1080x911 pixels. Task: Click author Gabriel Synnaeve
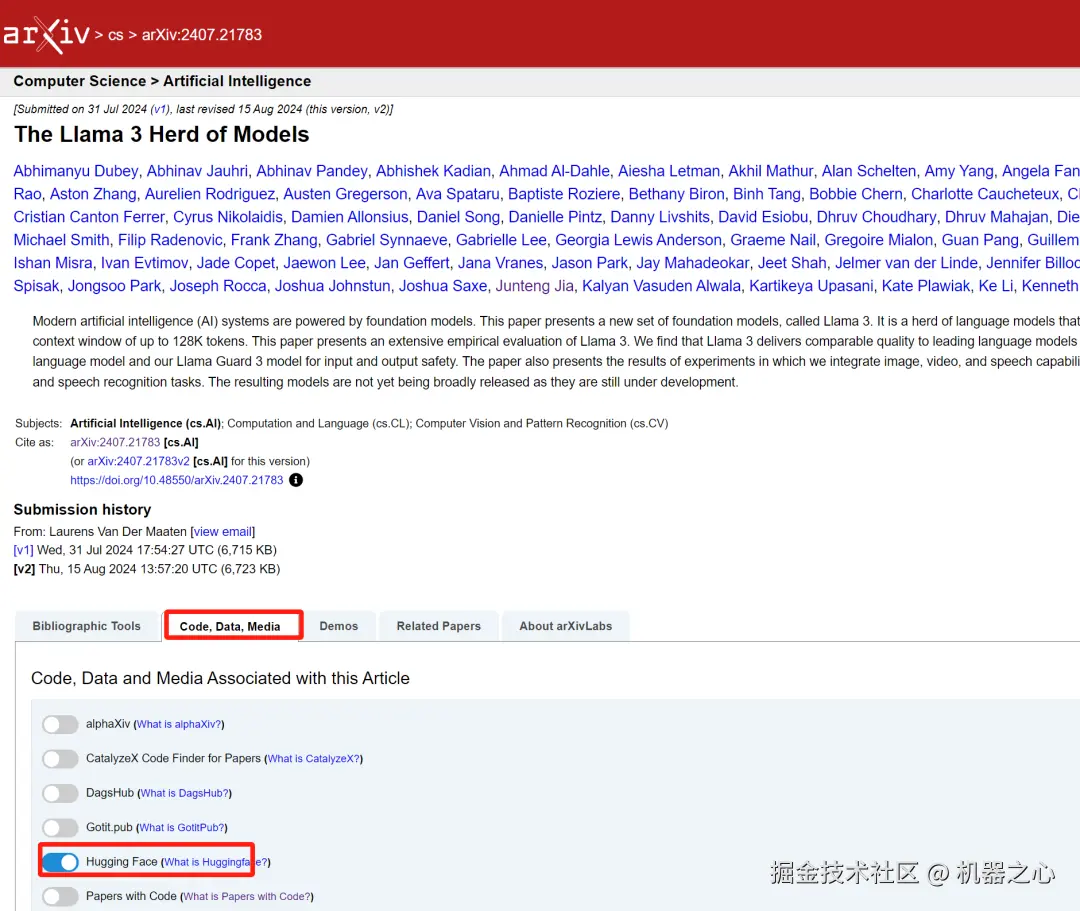tap(386, 240)
